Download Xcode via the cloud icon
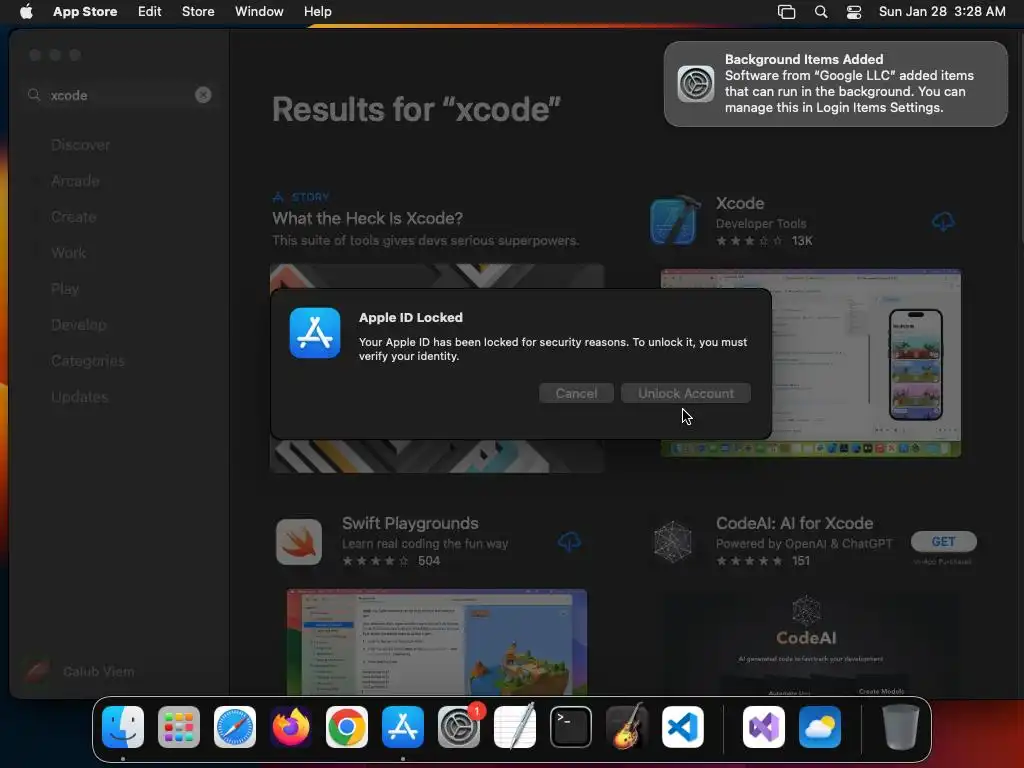 pos(942,221)
